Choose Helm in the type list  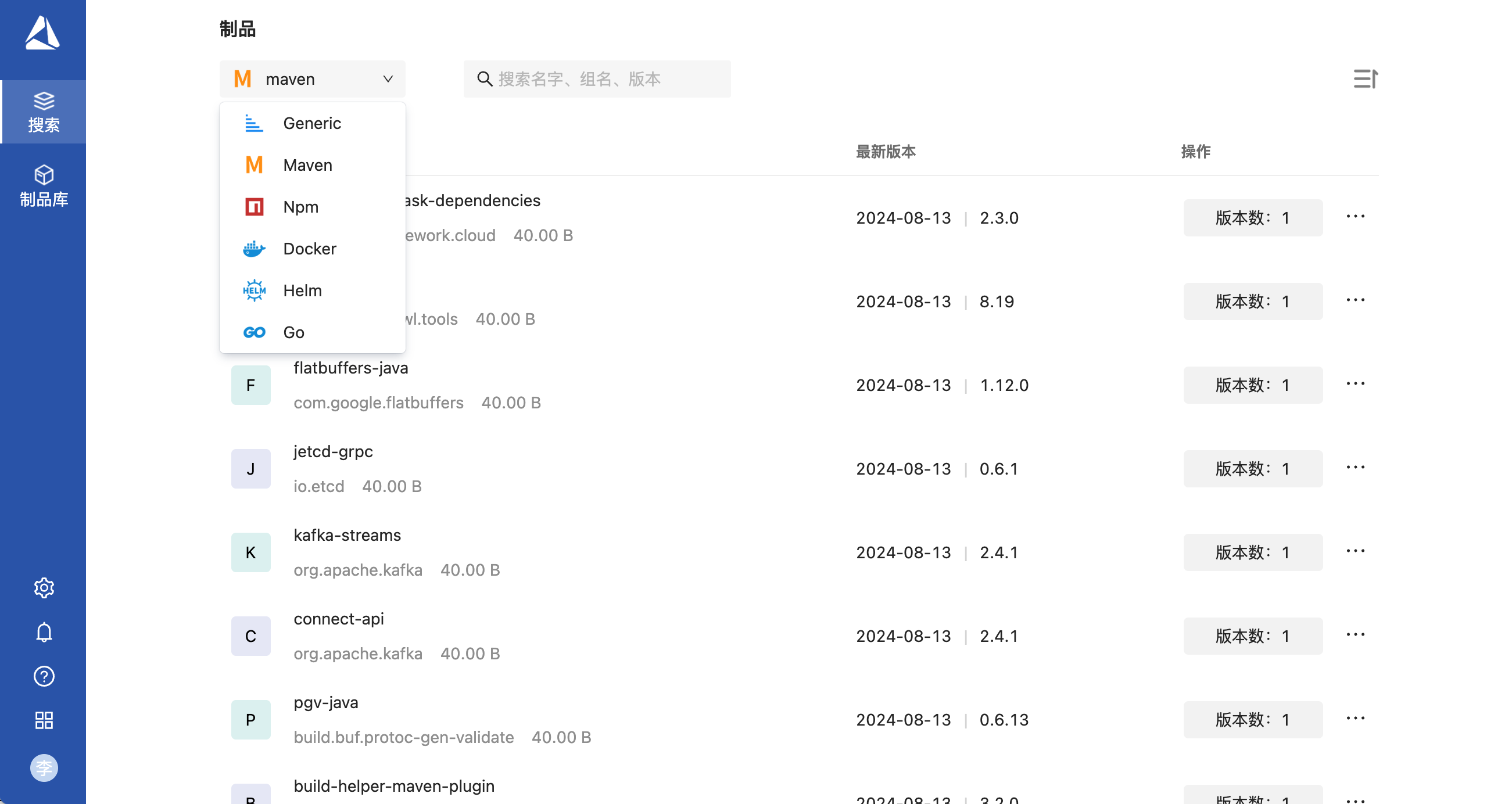[x=302, y=290]
